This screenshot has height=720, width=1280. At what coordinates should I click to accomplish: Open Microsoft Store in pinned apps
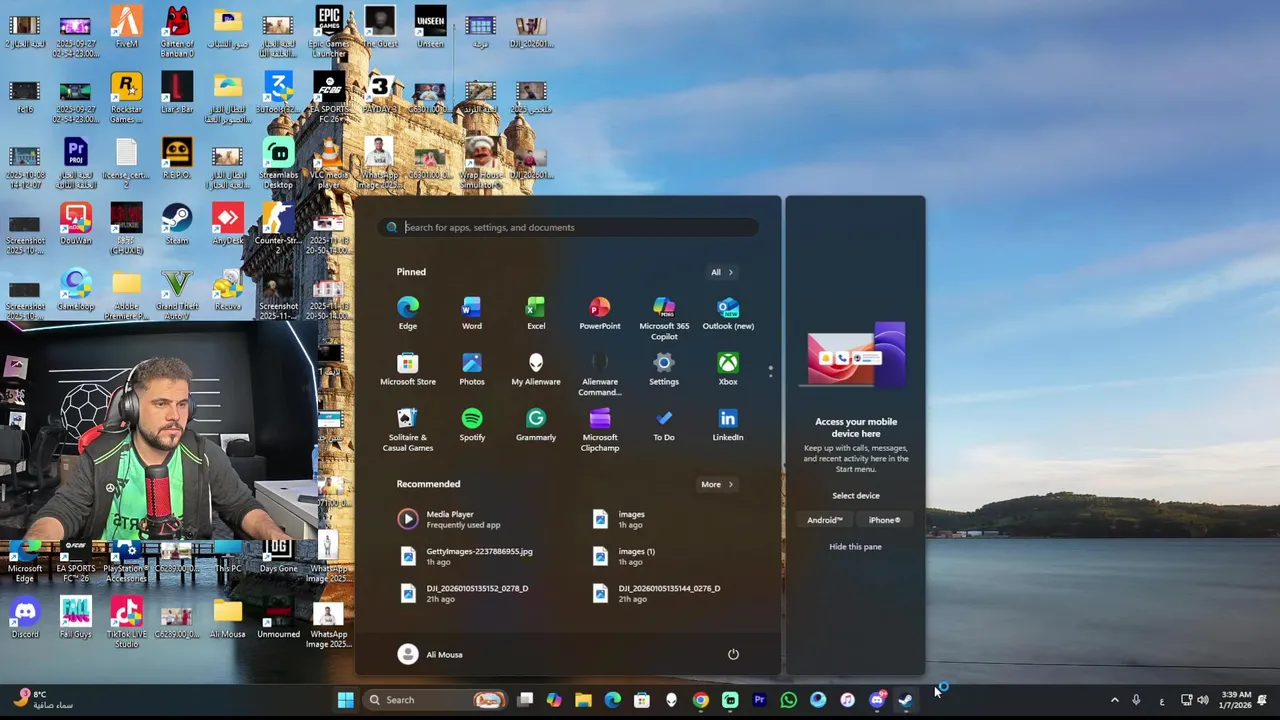coord(408,369)
